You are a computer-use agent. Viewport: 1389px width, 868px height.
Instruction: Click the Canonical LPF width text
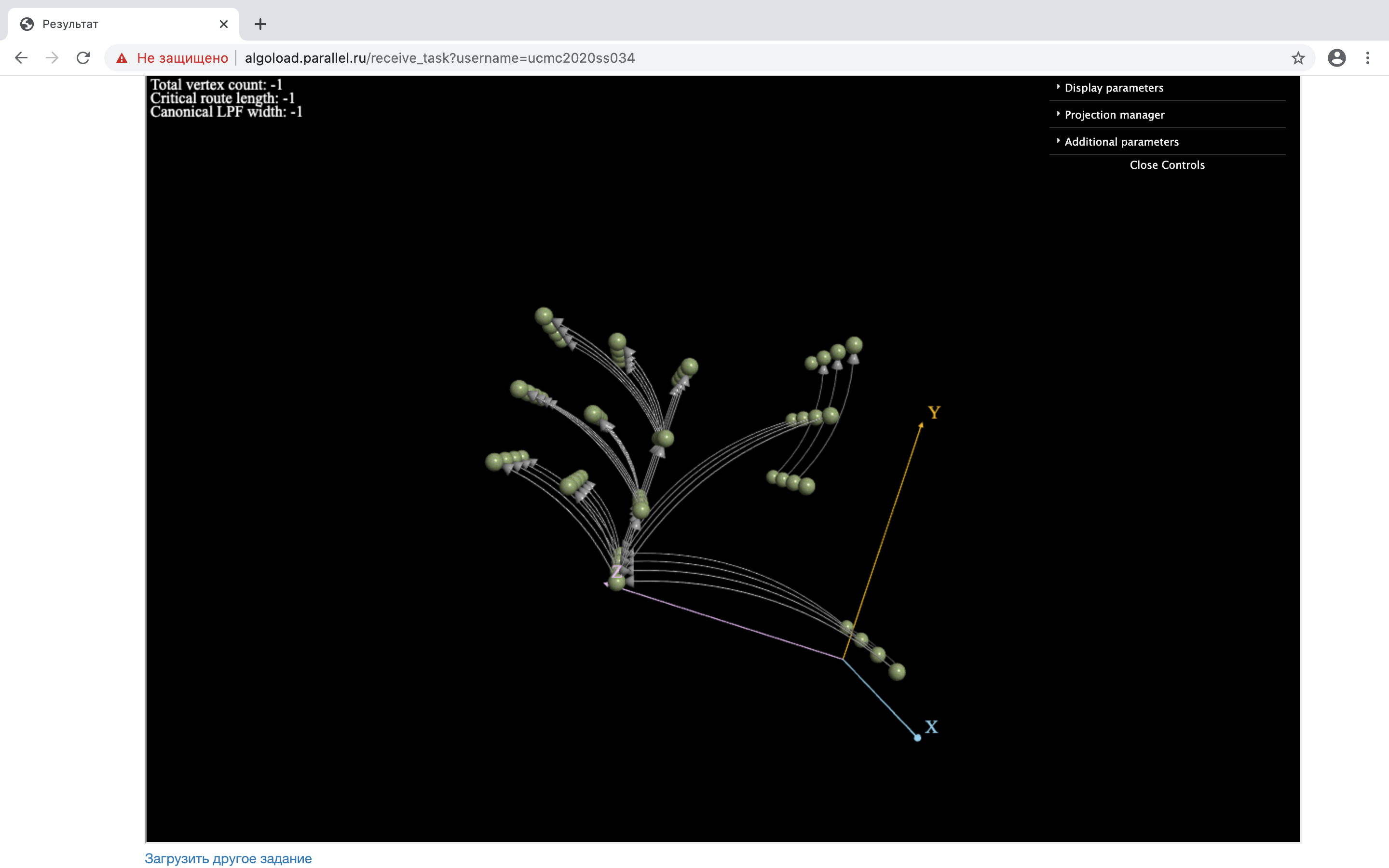[226, 111]
